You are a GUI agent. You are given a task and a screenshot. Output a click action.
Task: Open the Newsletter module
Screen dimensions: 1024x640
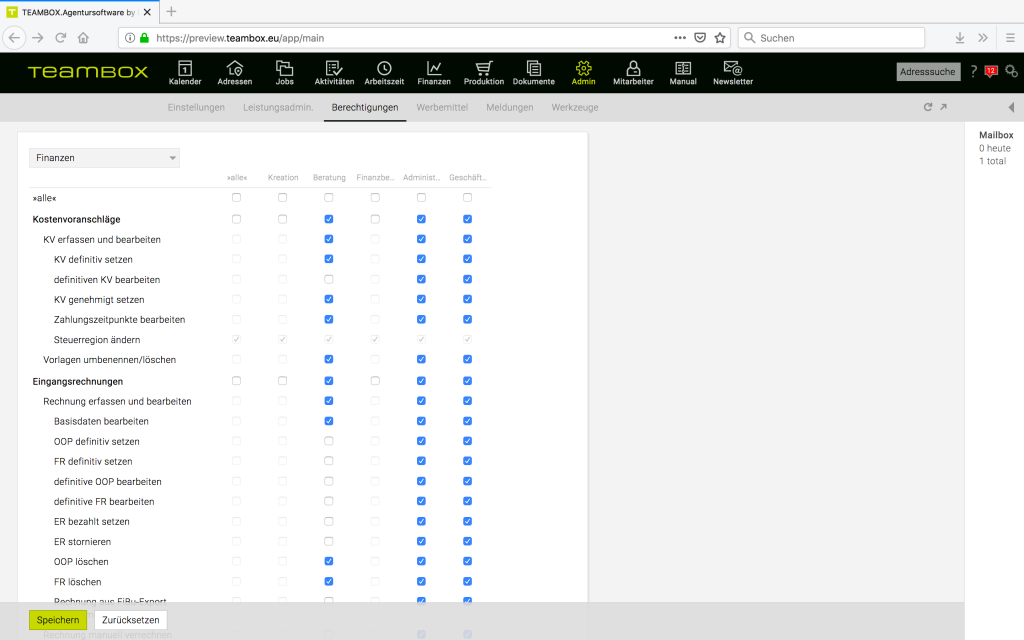pyautogui.click(x=733, y=72)
